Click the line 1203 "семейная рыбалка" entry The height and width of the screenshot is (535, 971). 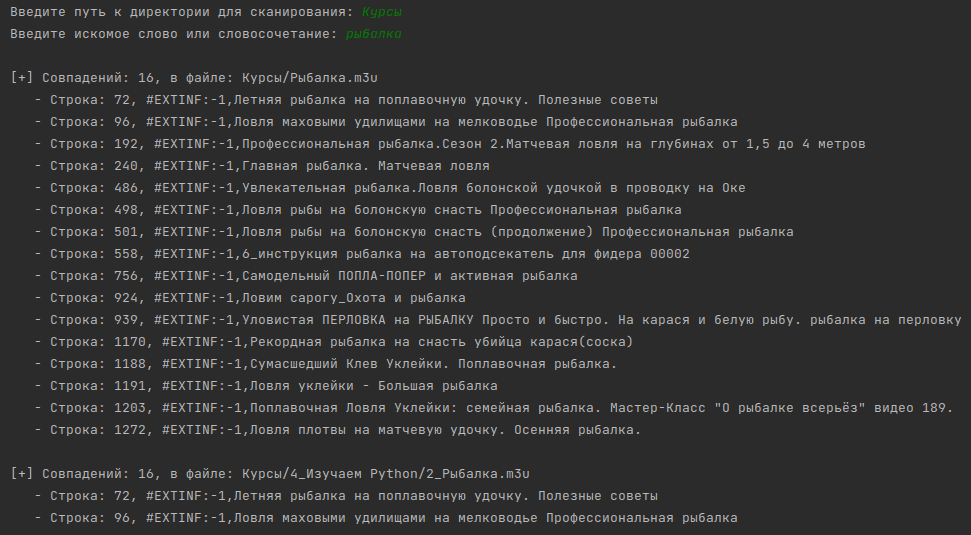(x=493, y=408)
